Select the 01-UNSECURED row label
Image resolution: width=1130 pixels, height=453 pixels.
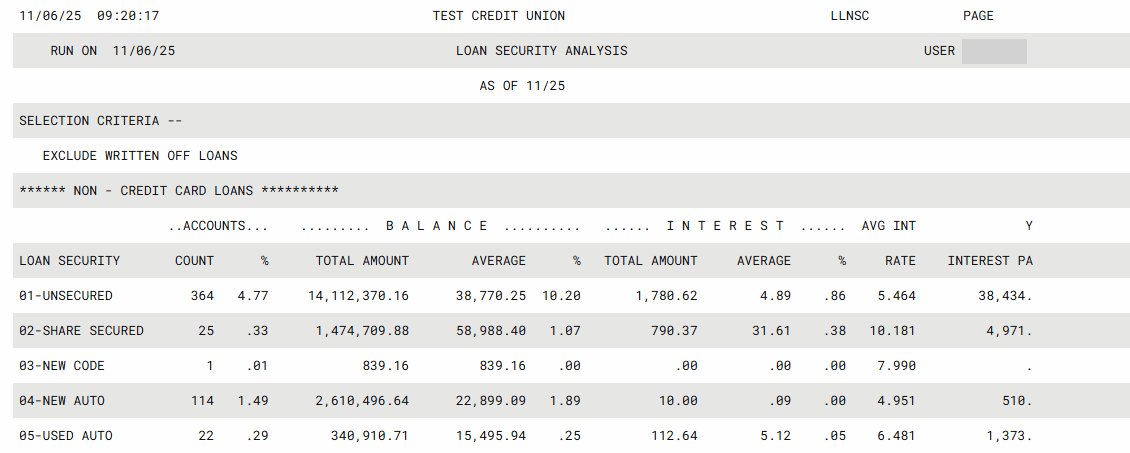[66, 296]
